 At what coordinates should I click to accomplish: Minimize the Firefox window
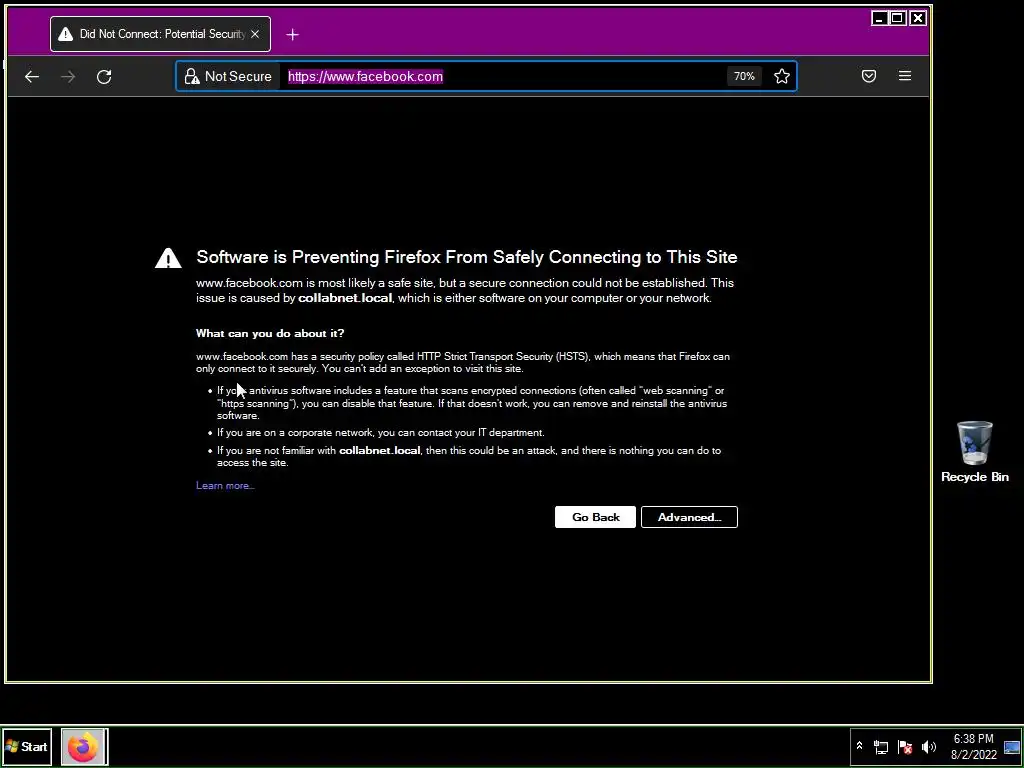880,18
